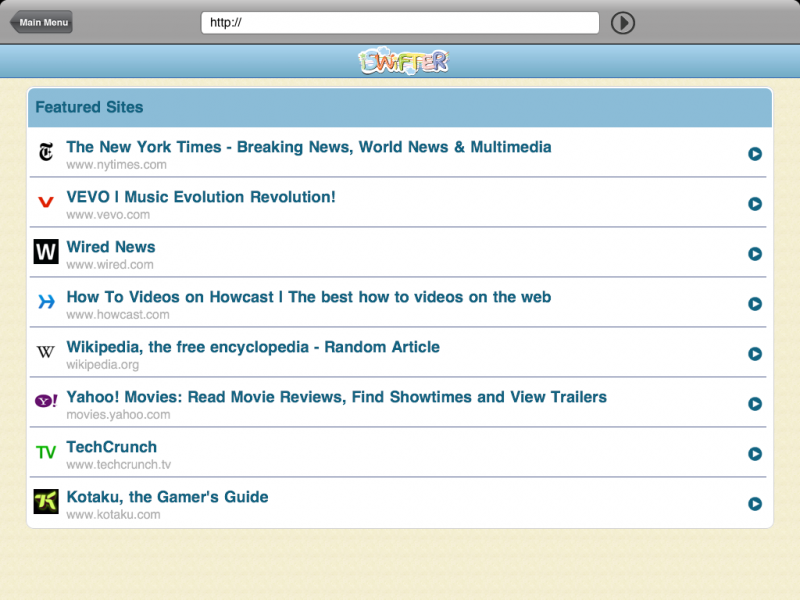Click the arrow icon on the Yahoo! Movies row
Viewport: 800px width, 600px height.
click(755, 404)
